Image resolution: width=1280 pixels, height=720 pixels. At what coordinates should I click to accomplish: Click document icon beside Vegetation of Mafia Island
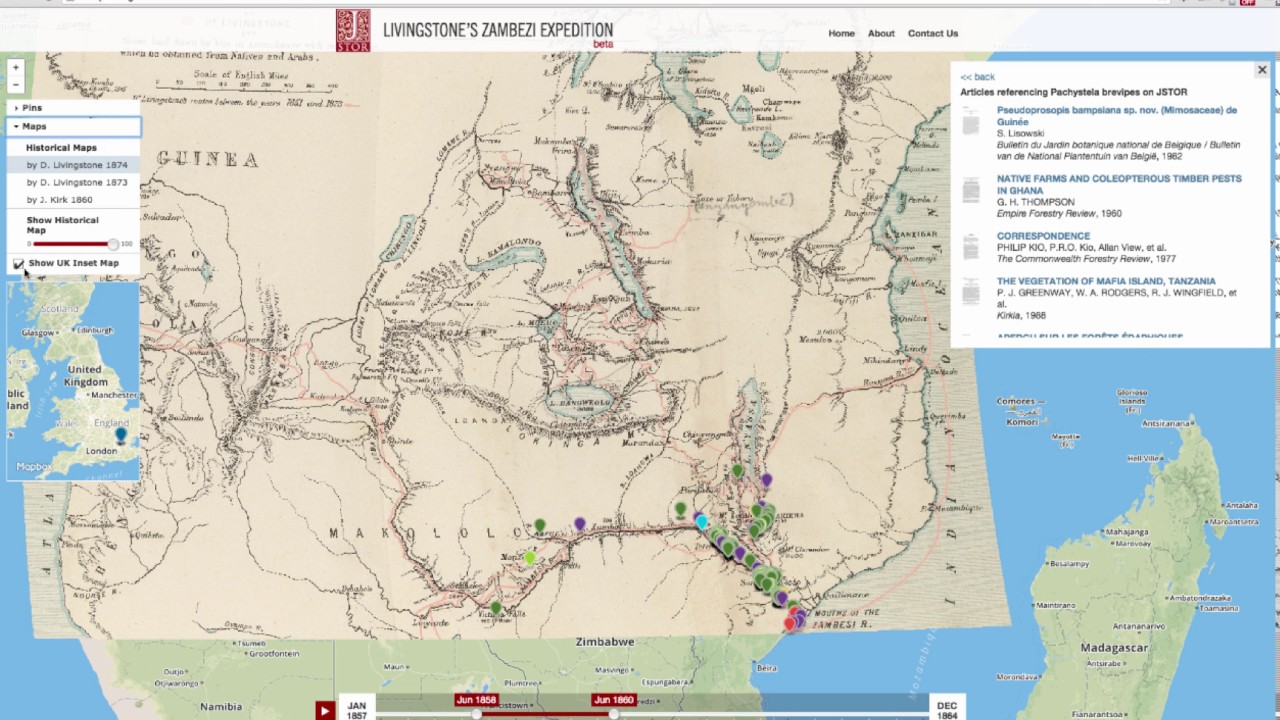click(971, 293)
